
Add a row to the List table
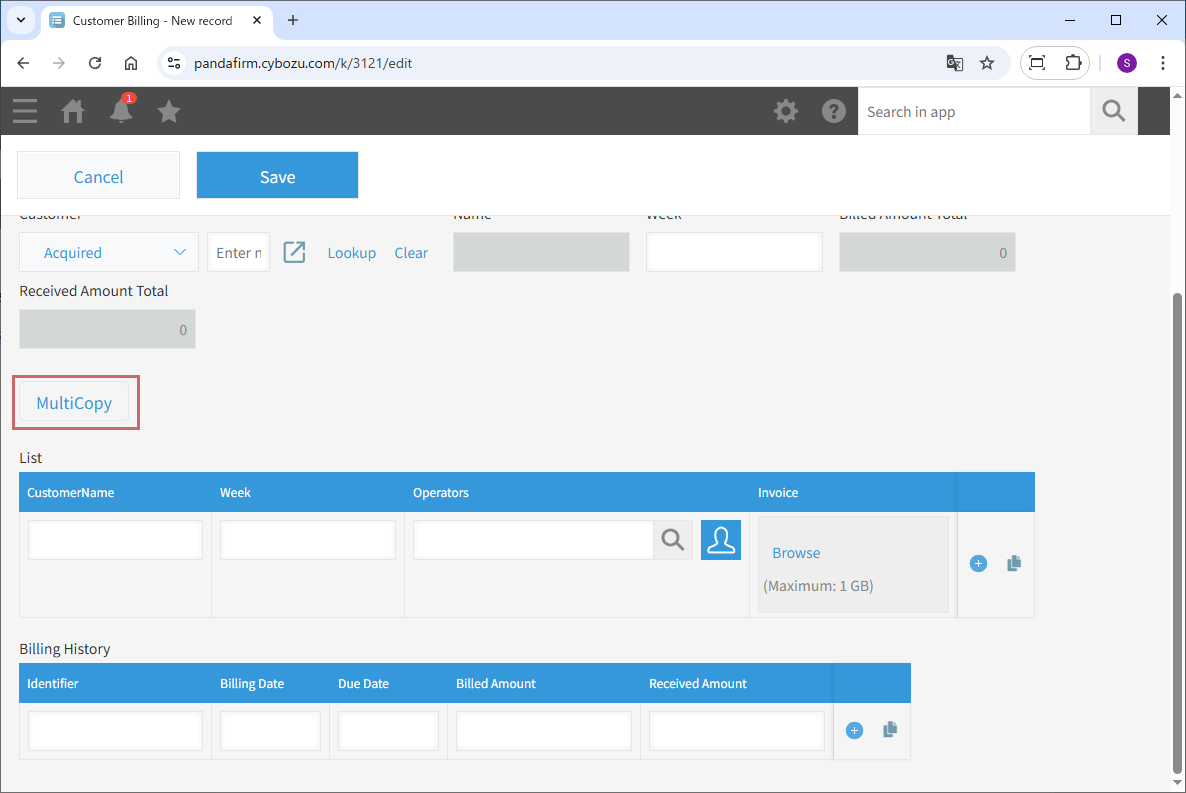(x=978, y=564)
